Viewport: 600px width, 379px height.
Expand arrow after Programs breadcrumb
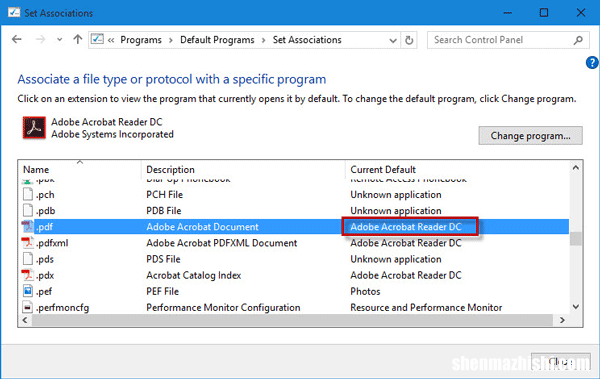(x=171, y=40)
